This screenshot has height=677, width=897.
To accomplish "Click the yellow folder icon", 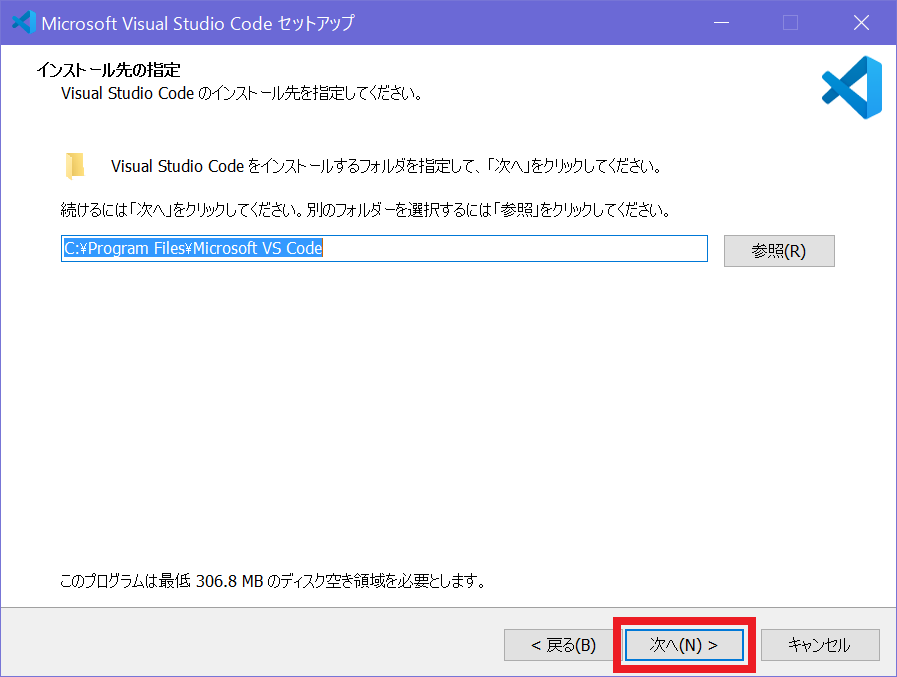I will [75, 166].
